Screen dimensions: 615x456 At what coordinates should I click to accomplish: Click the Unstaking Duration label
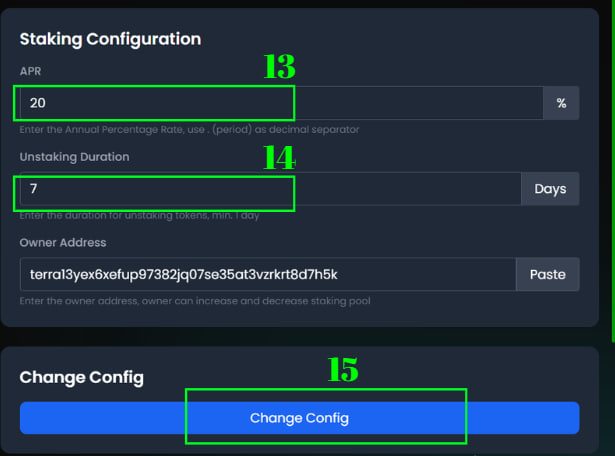point(75,157)
